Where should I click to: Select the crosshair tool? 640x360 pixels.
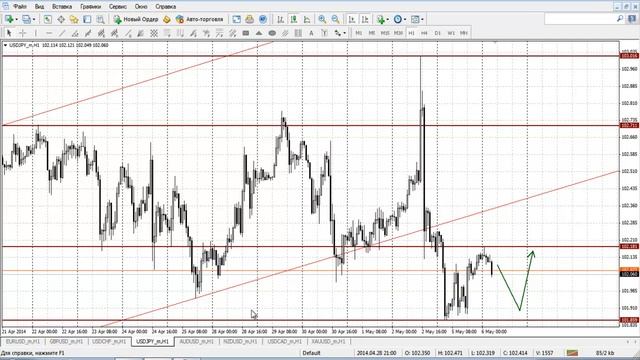coord(22,33)
